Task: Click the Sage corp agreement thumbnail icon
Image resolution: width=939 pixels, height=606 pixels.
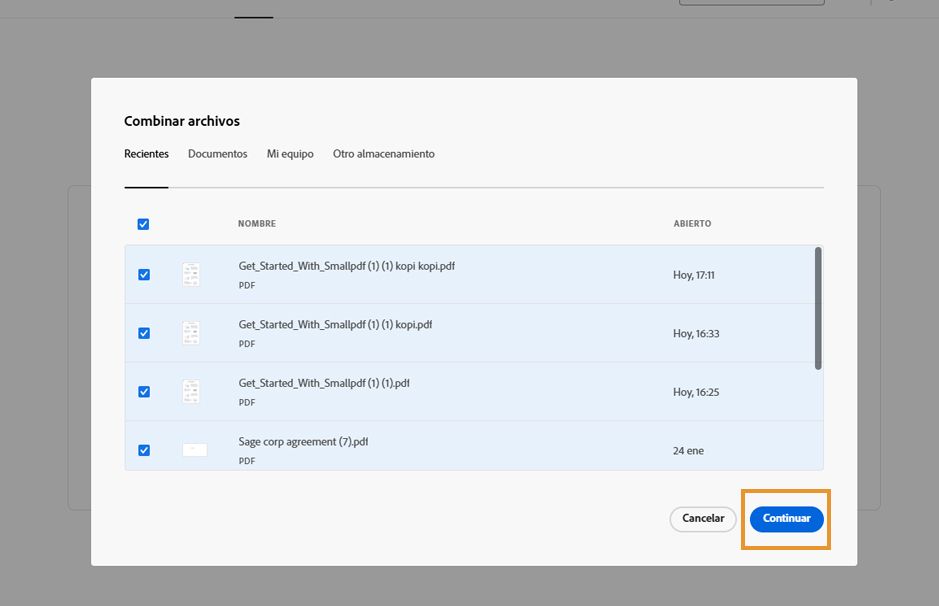Action: coord(194,450)
